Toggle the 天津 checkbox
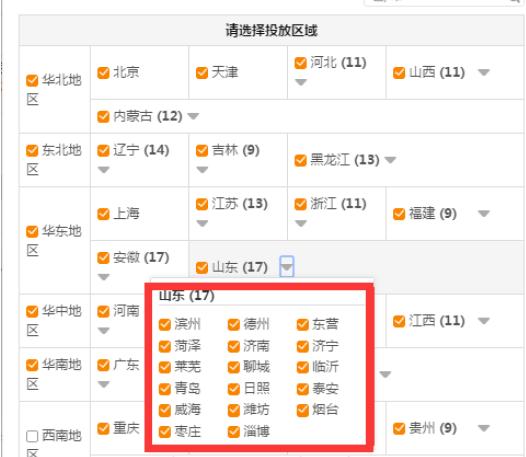The width and height of the screenshot is (526, 457). tap(202, 73)
